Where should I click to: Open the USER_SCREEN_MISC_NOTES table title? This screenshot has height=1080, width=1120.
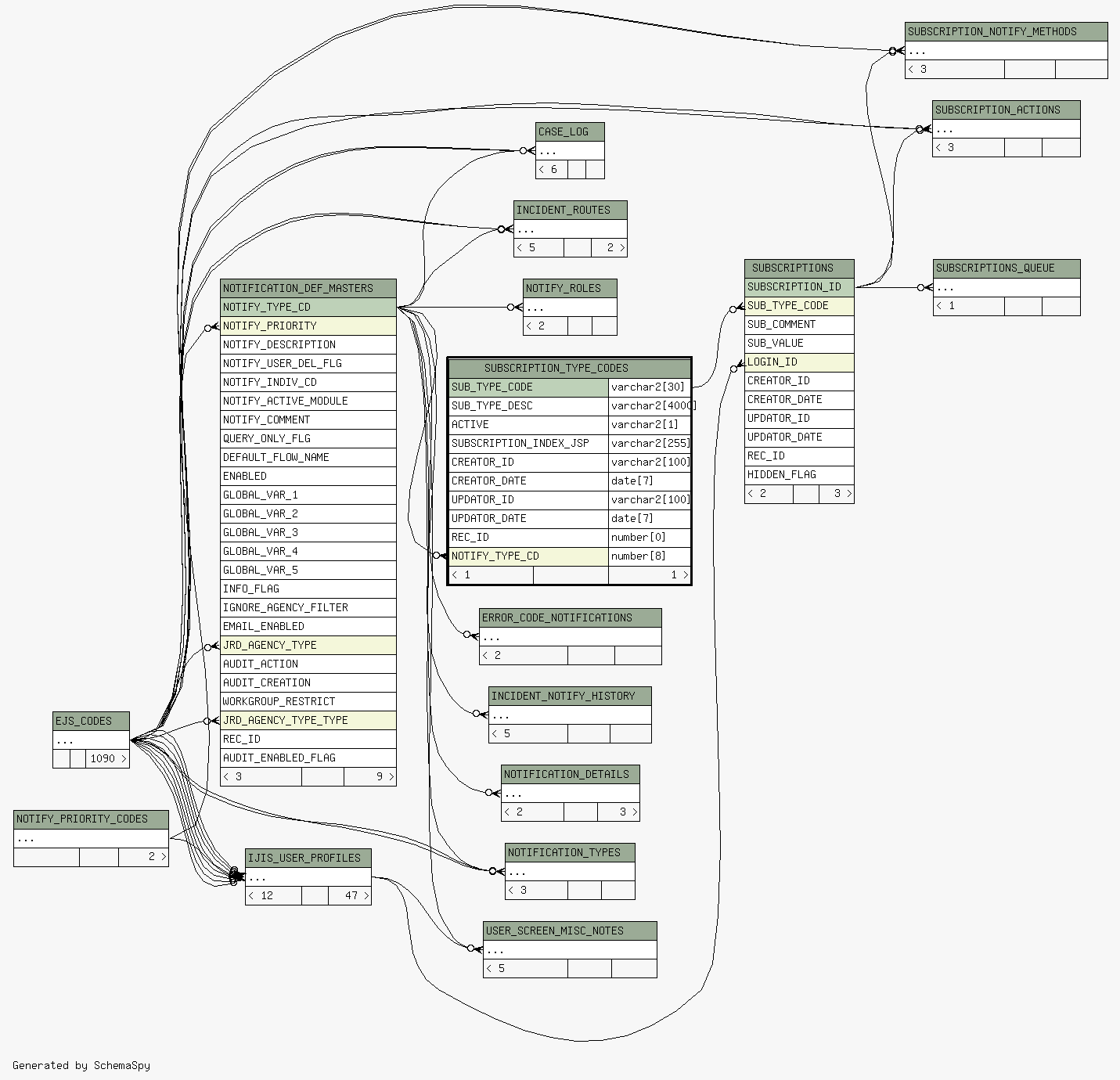point(570,931)
